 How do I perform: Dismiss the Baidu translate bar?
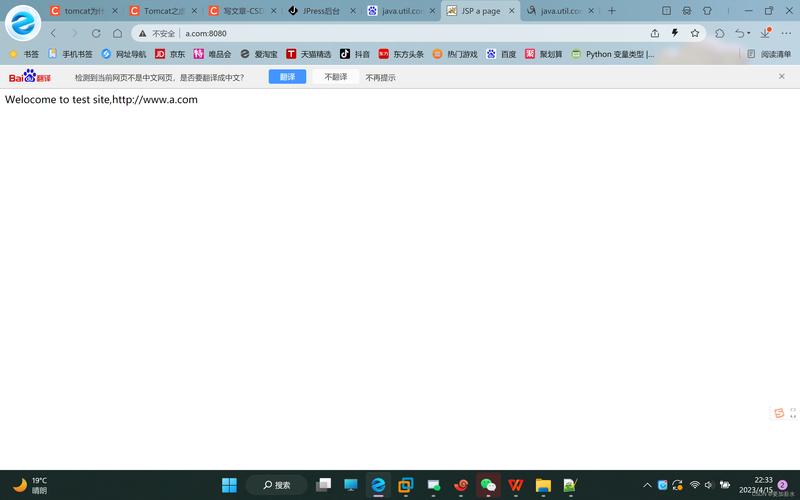(782, 76)
